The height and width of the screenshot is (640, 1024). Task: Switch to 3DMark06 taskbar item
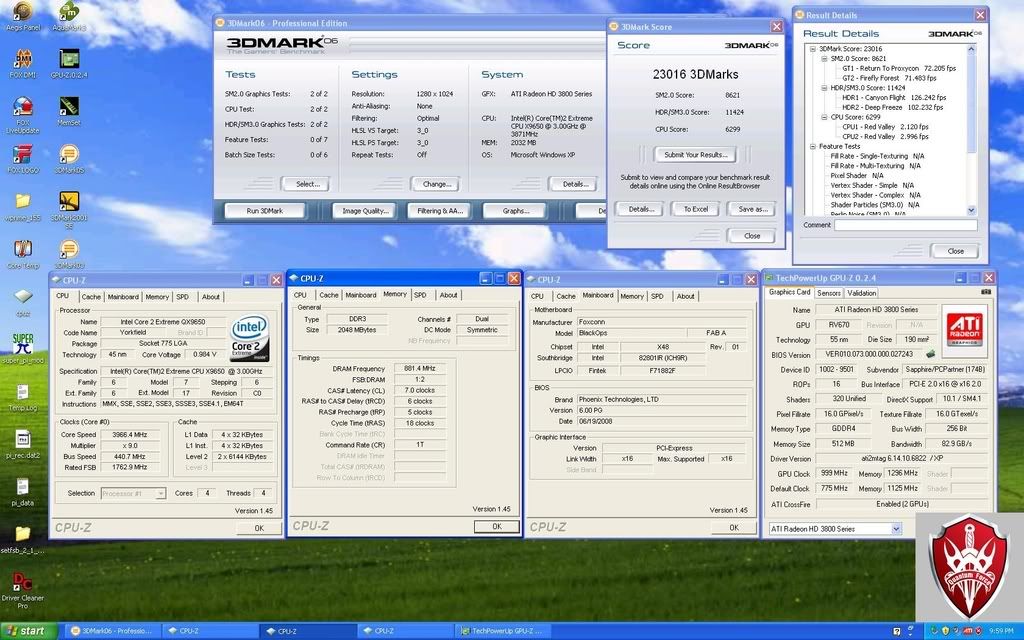click(x=112, y=631)
